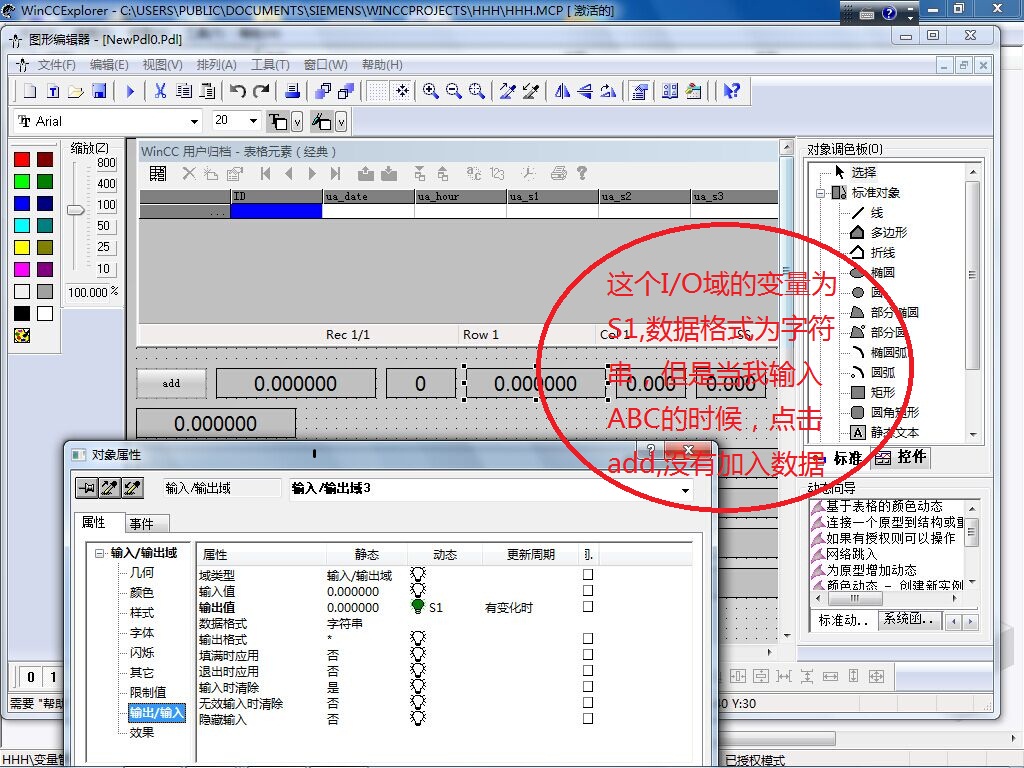1024x768 pixels.
Task: Toggle indirect checkbox for 输入时清除 row
Action: [x=588, y=686]
